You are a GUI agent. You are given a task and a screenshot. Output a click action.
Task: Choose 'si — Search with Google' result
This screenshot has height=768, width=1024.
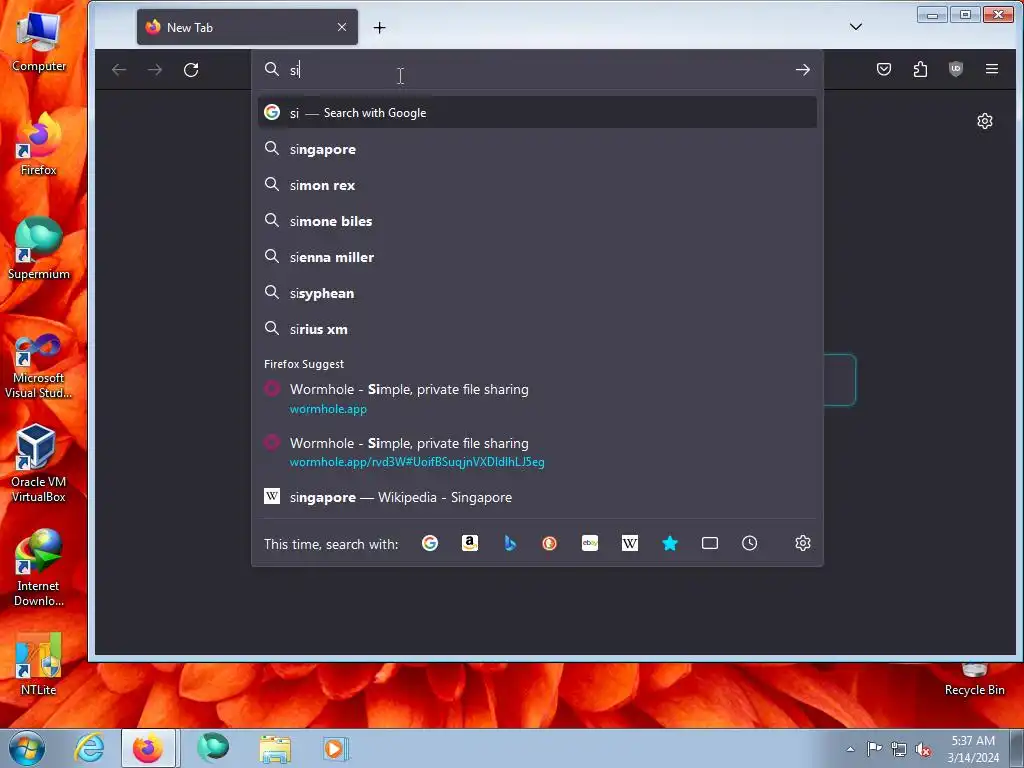(537, 112)
